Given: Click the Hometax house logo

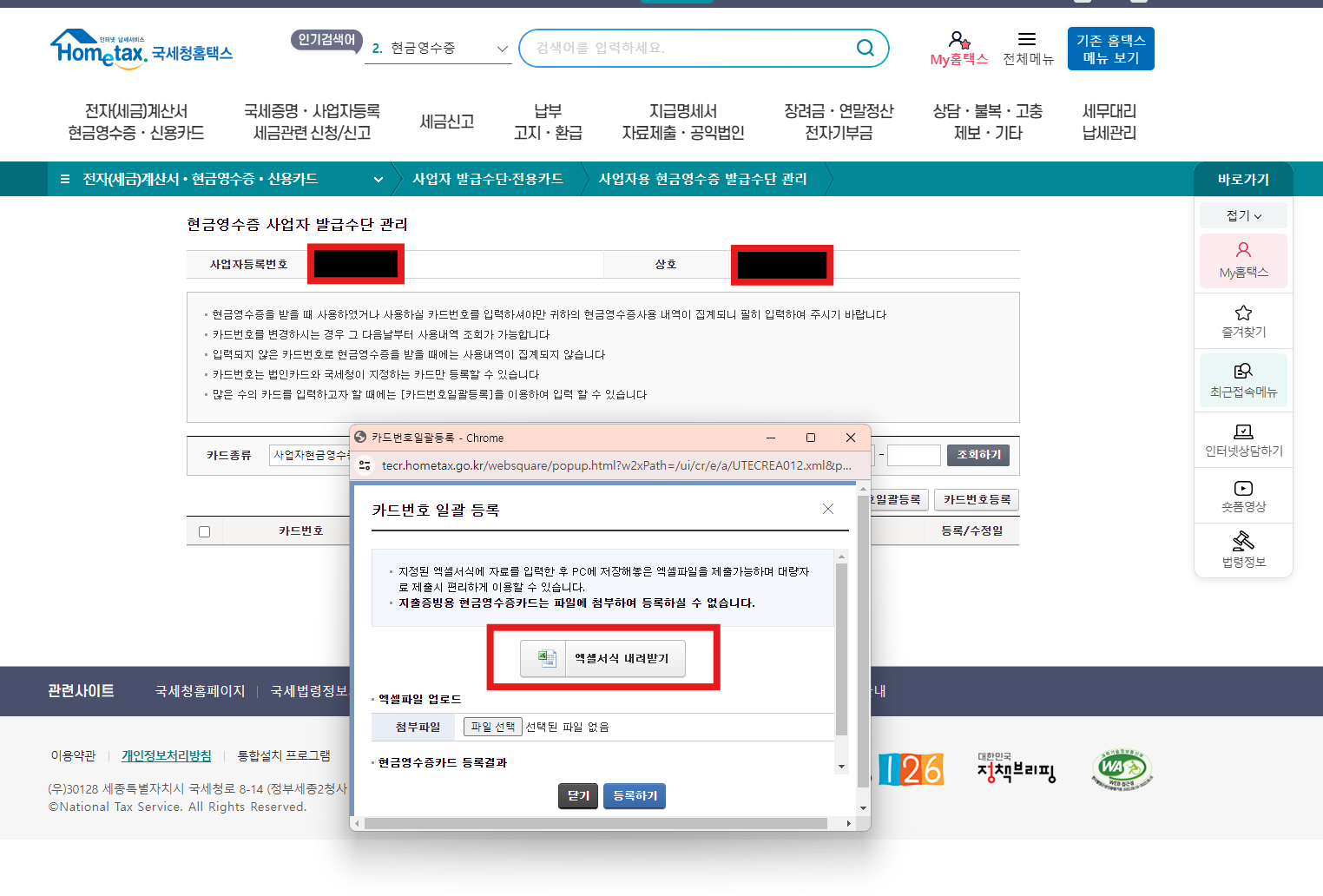Looking at the screenshot, I should 141,48.
